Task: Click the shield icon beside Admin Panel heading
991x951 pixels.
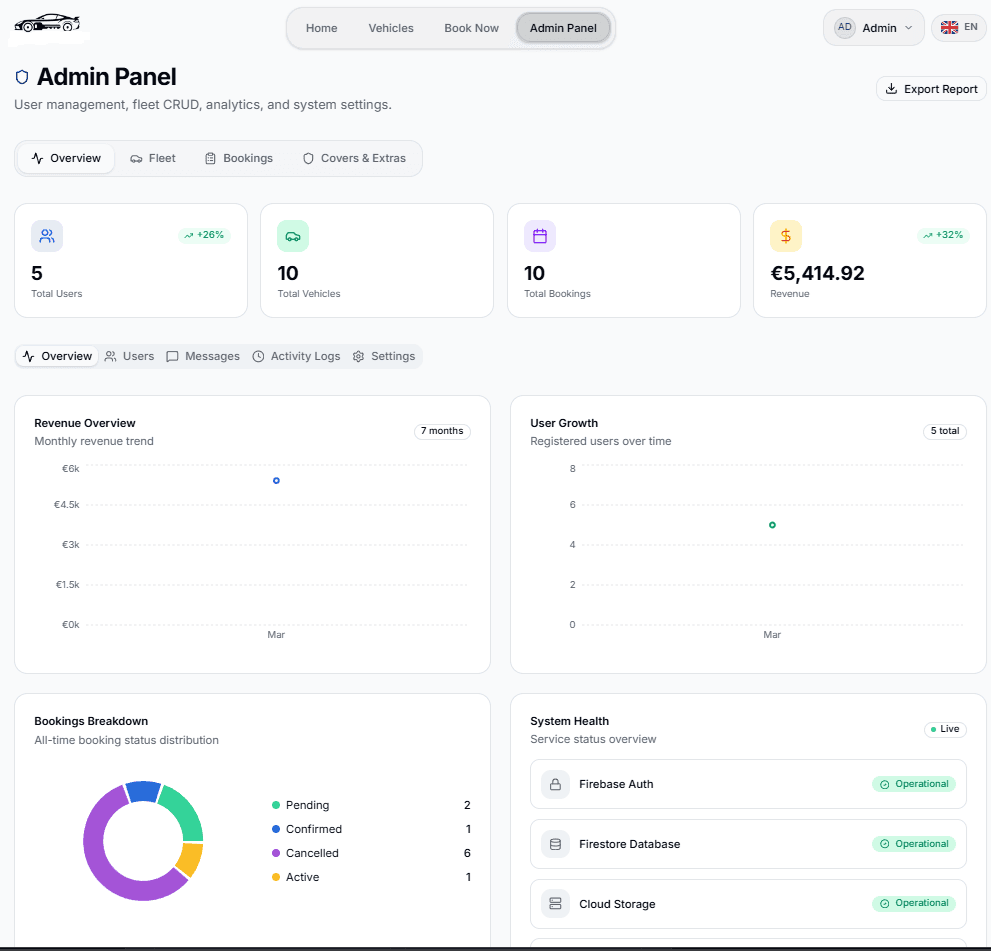Action: point(21,76)
